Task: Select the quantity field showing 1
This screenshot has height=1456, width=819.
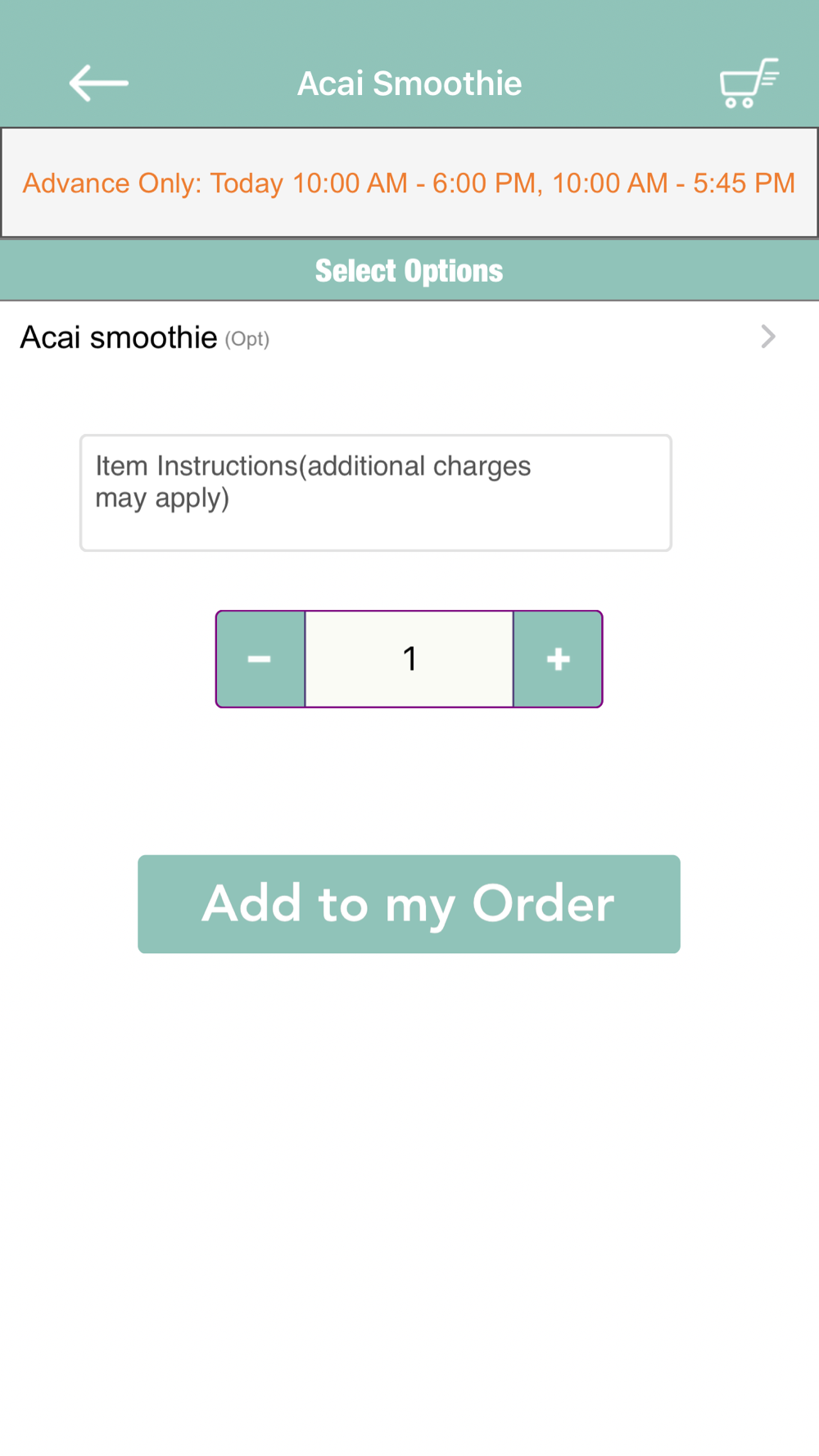Action: [x=409, y=659]
